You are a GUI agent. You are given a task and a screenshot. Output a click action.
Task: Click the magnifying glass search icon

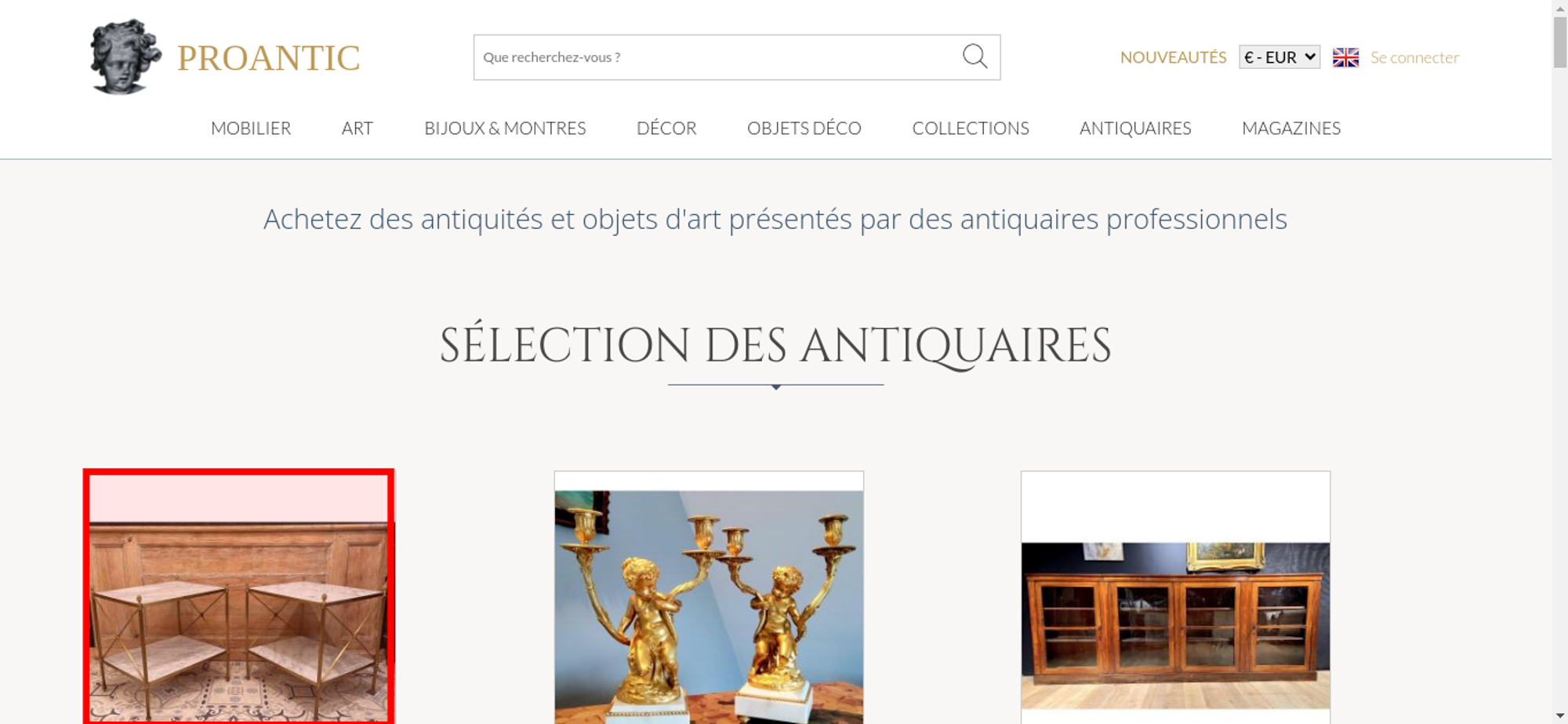975,56
